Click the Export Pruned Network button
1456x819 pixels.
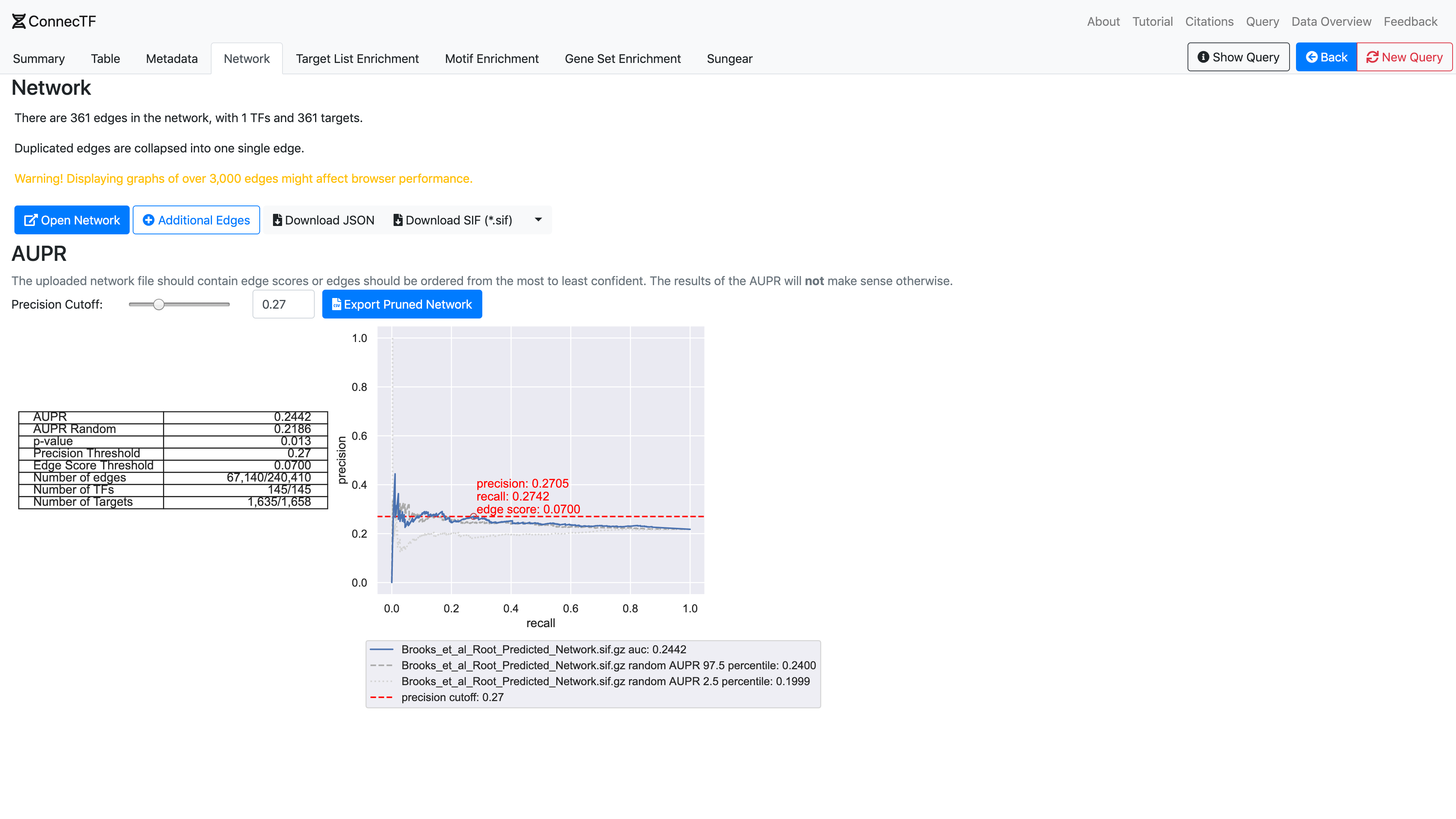[402, 304]
